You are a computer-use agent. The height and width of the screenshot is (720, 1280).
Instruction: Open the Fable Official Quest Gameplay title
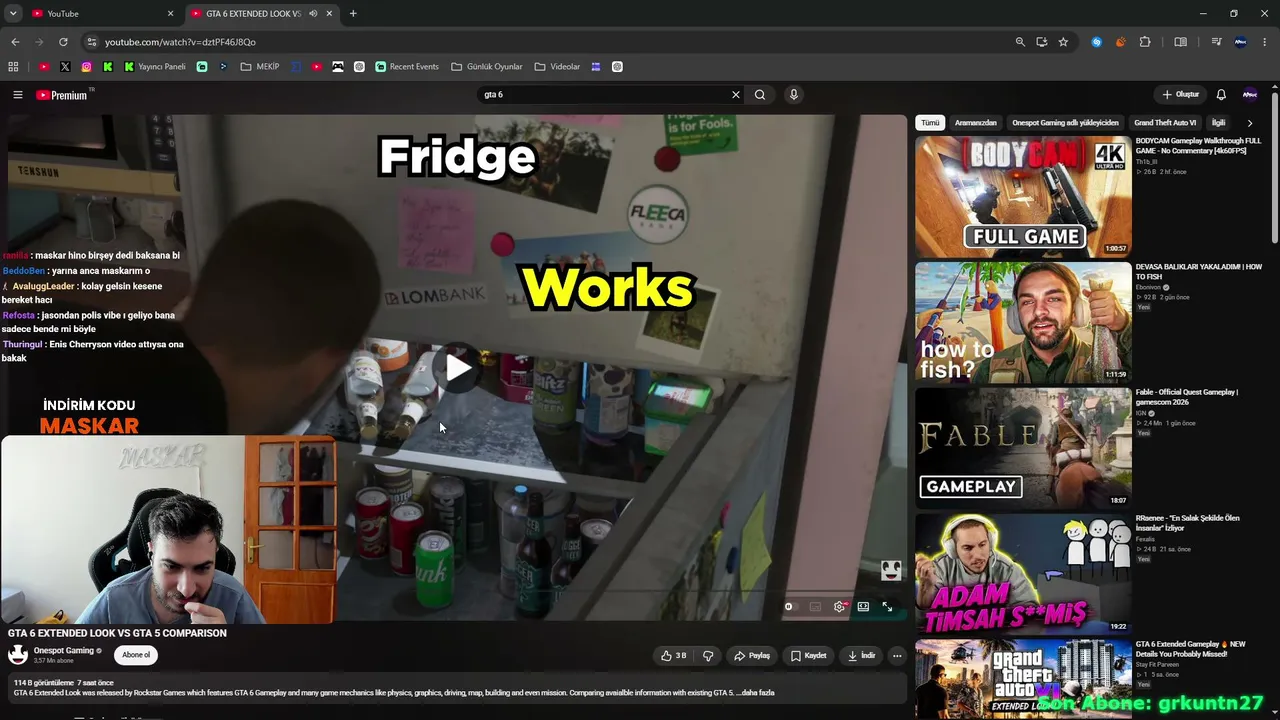(x=1187, y=397)
